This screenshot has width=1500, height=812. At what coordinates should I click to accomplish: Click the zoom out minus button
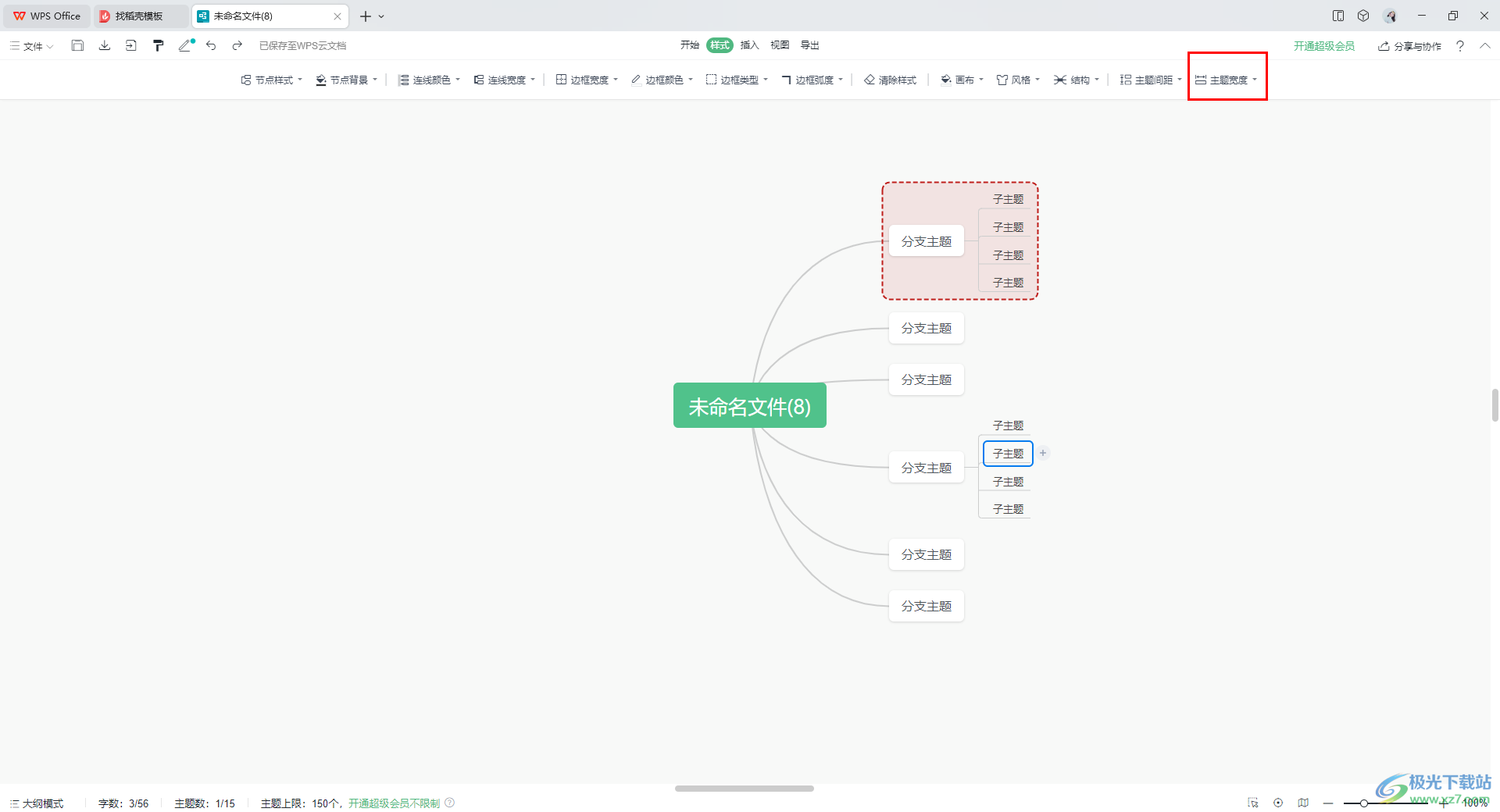click(1328, 803)
